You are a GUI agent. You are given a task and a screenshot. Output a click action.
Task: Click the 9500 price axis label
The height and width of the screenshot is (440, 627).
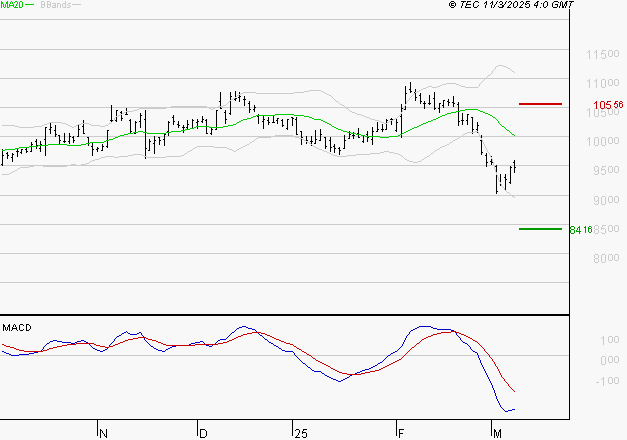coord(606,170)
